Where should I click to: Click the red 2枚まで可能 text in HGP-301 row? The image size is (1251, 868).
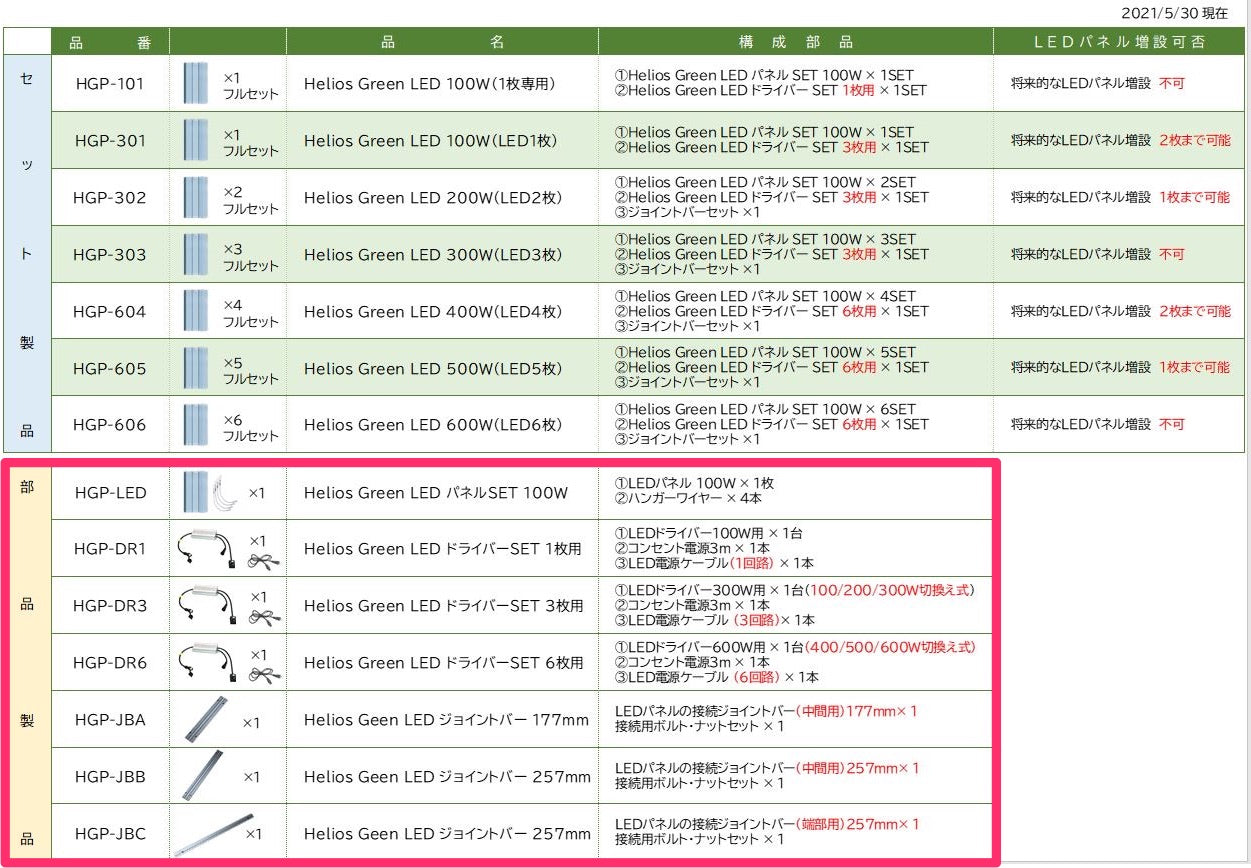point(1194,141)
